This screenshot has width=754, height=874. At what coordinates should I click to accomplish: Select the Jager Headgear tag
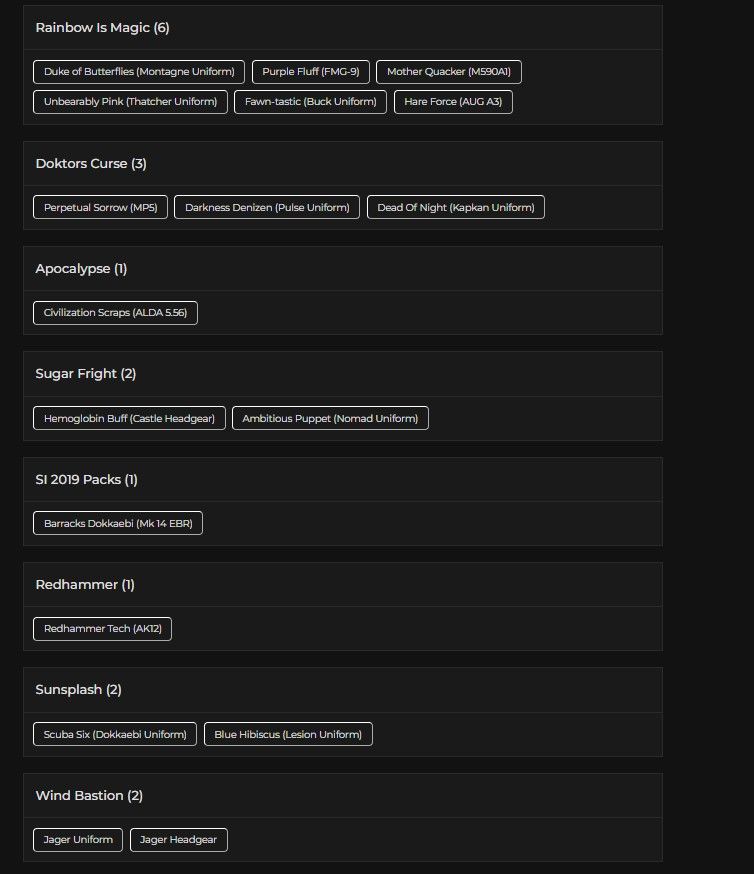click(x=179, y=840)
